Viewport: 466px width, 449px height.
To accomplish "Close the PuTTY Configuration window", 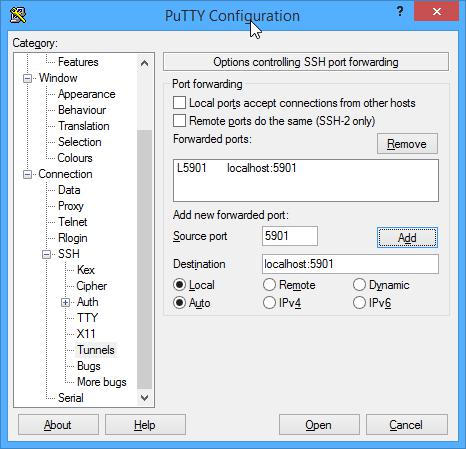I will [x=436, y=12].
